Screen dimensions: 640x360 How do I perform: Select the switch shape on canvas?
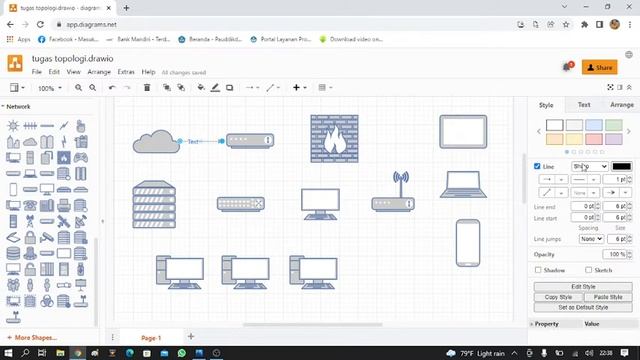241,204
